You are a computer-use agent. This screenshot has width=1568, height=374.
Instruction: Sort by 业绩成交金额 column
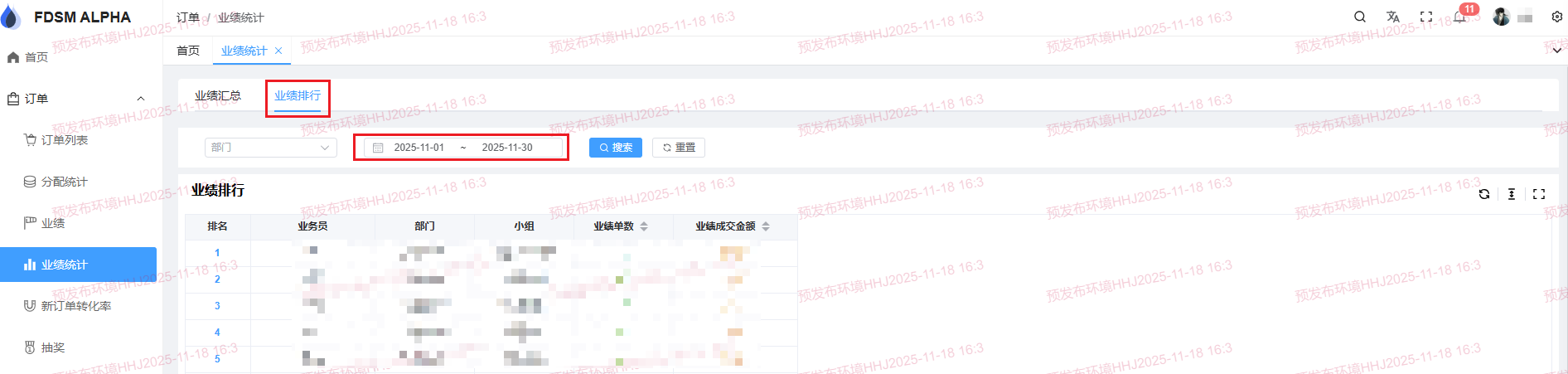pos(766,226)
